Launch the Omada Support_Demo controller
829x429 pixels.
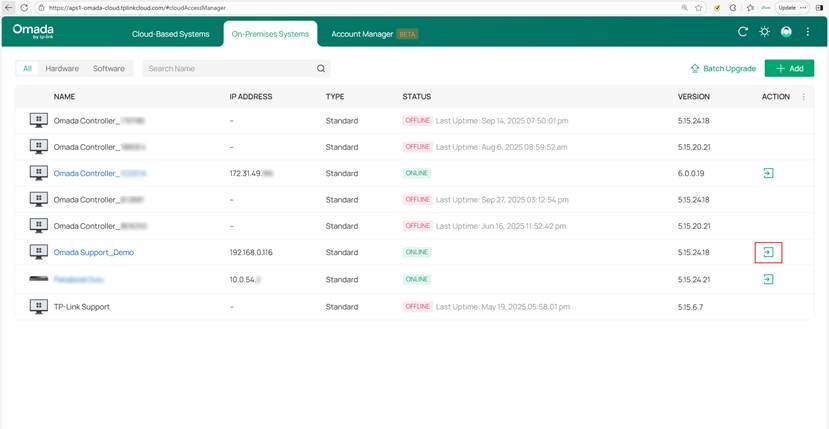click(x=768, y=253)
